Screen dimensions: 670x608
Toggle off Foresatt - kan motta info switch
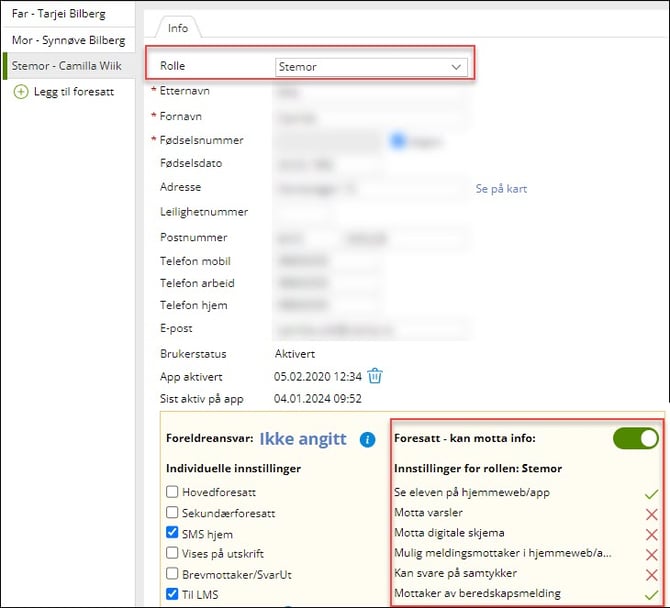(x=636, y=438)
